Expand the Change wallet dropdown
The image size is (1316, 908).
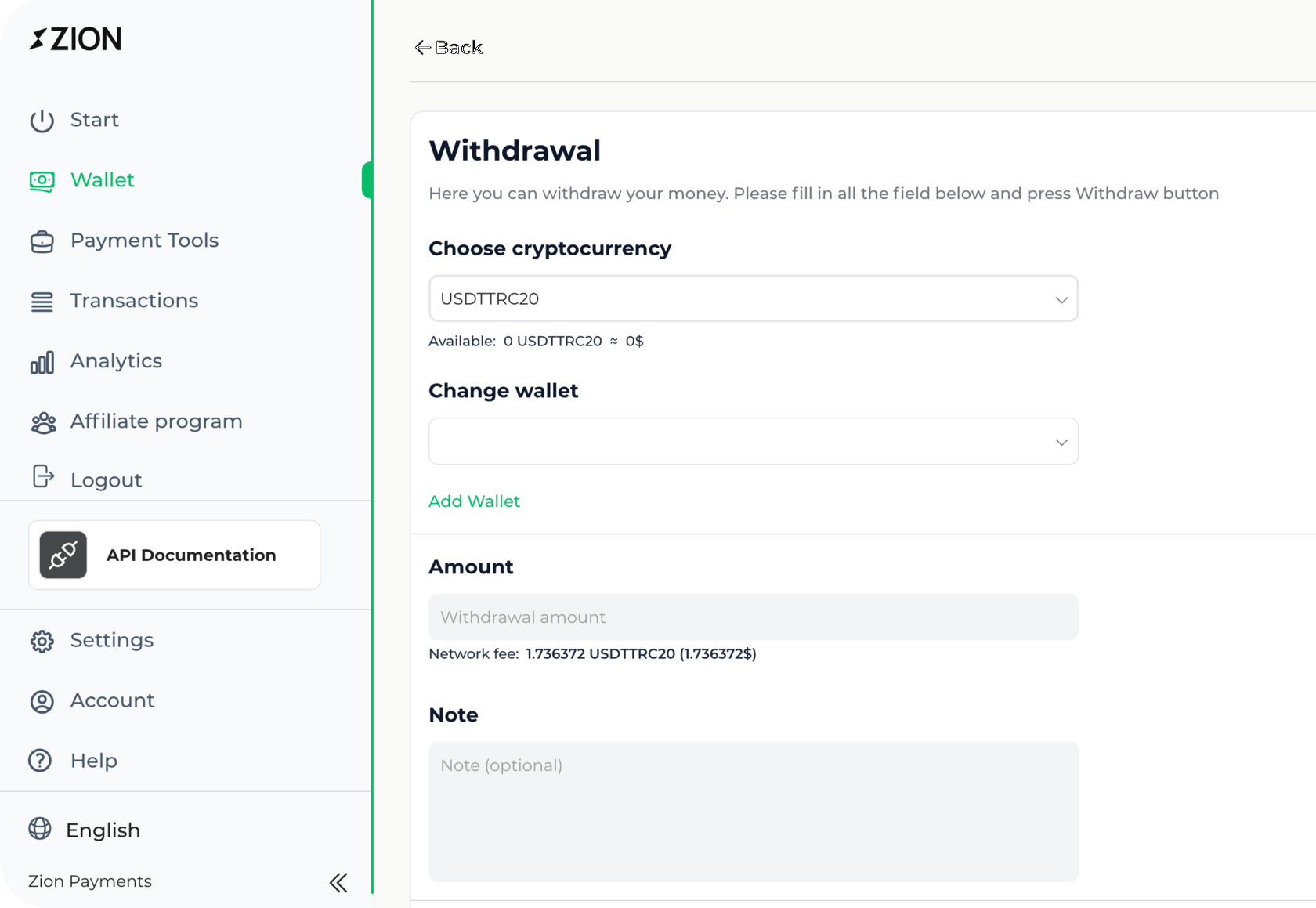coord(753,442)
